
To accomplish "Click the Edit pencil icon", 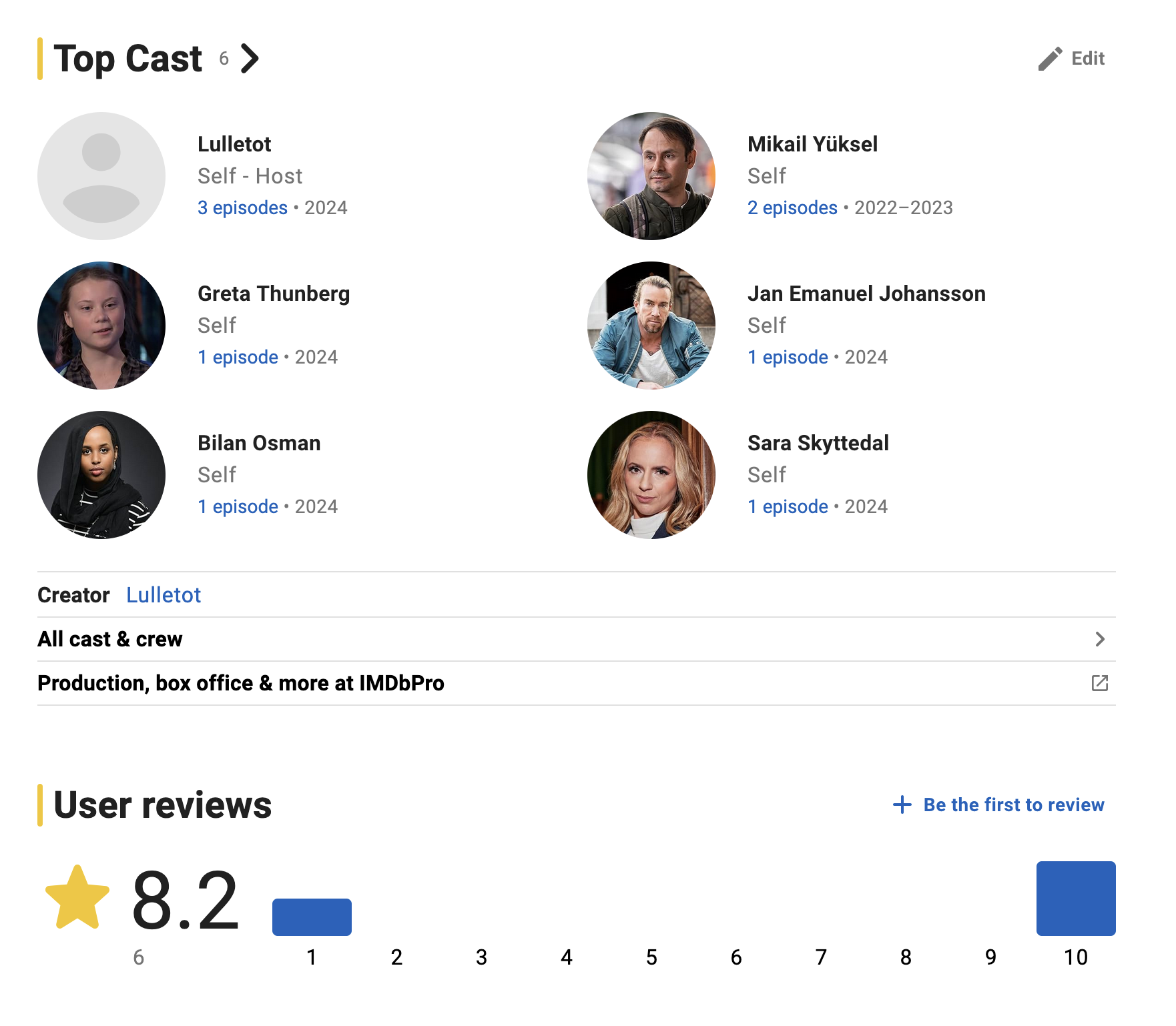I will click(1050, 59).
